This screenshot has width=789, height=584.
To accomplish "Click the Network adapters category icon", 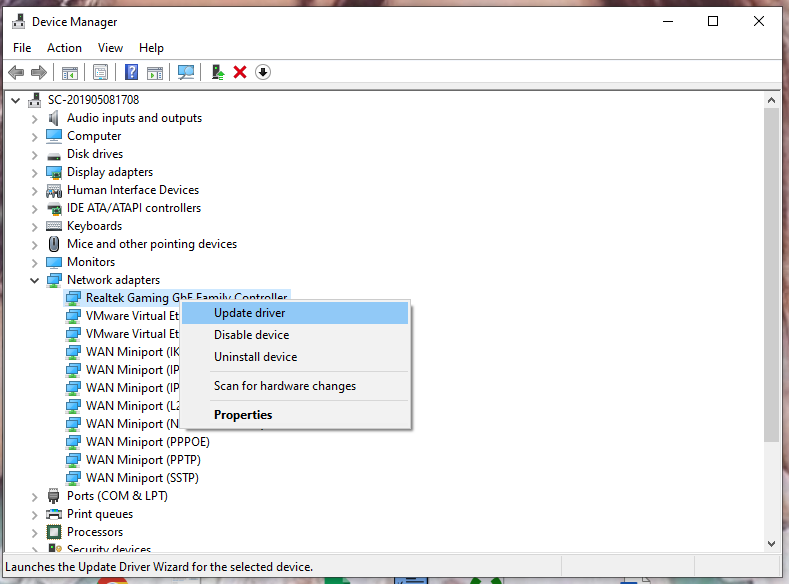I will click(54, 280).
